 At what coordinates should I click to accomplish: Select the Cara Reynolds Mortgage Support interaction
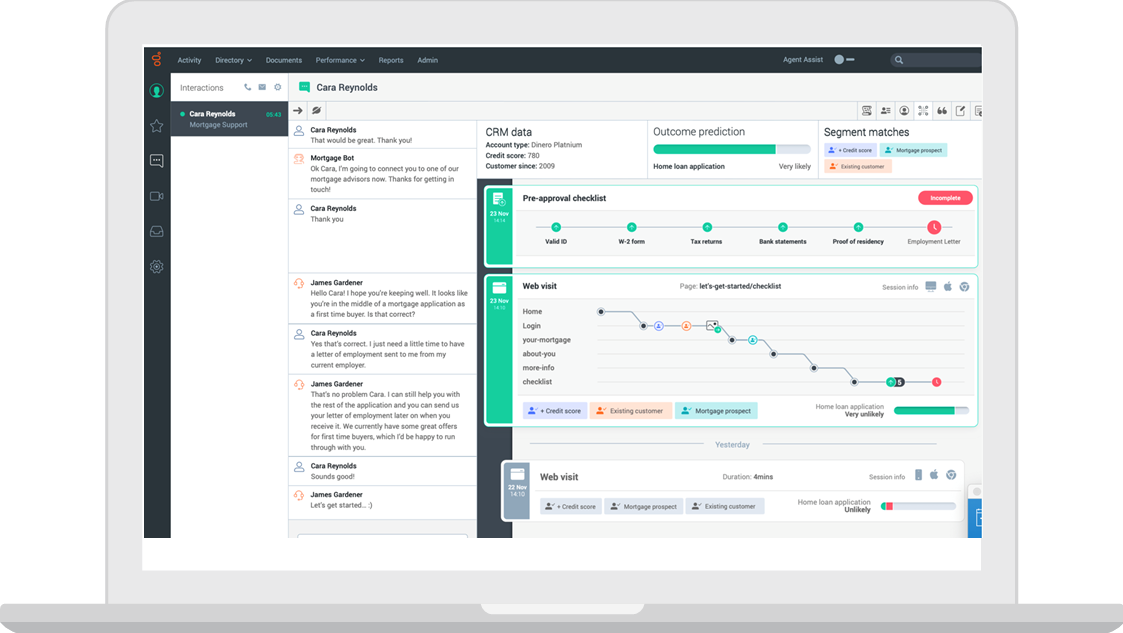tap(229, 119)
